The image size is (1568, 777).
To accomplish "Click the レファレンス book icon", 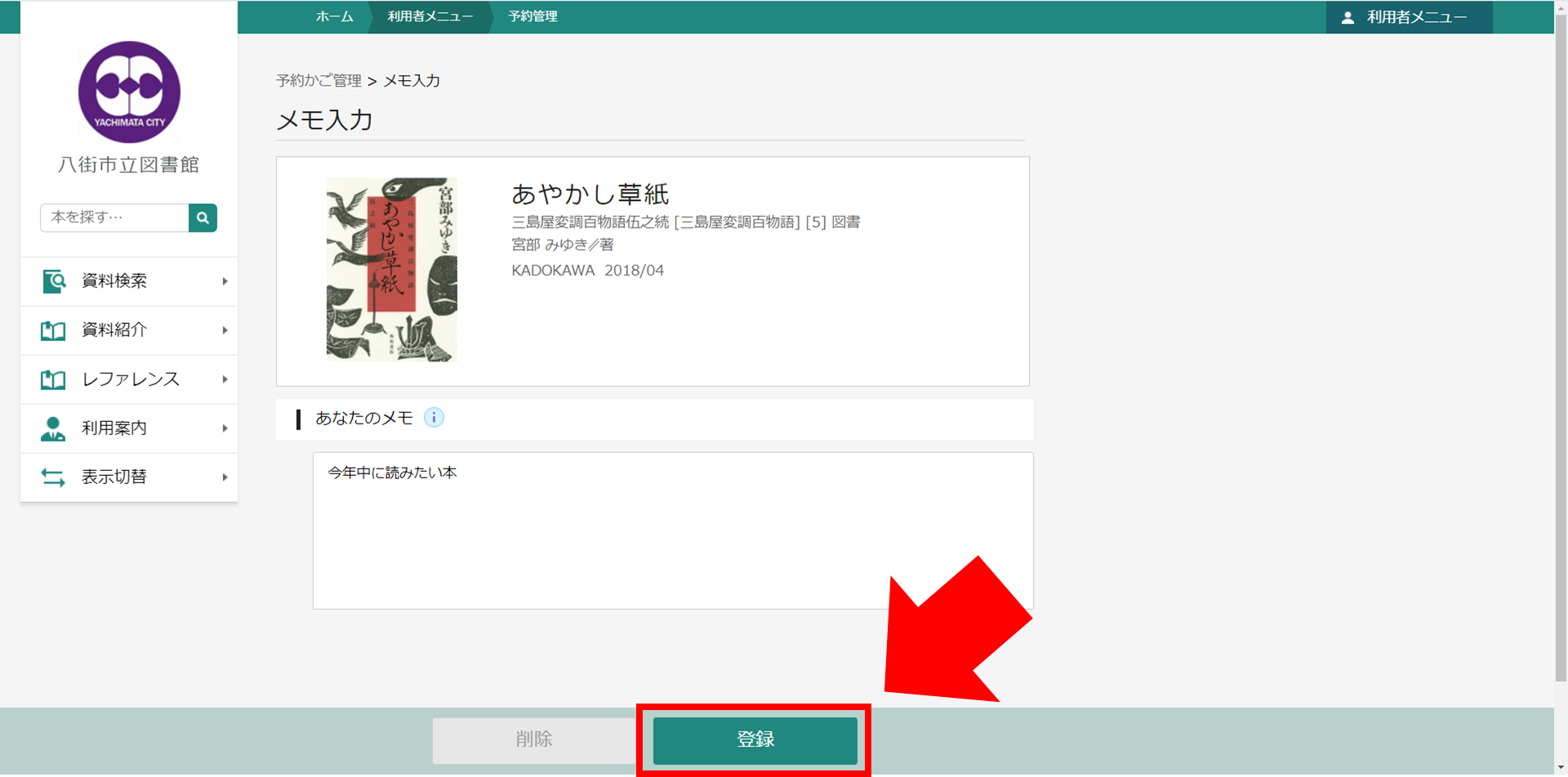I will tap(53, 380).
